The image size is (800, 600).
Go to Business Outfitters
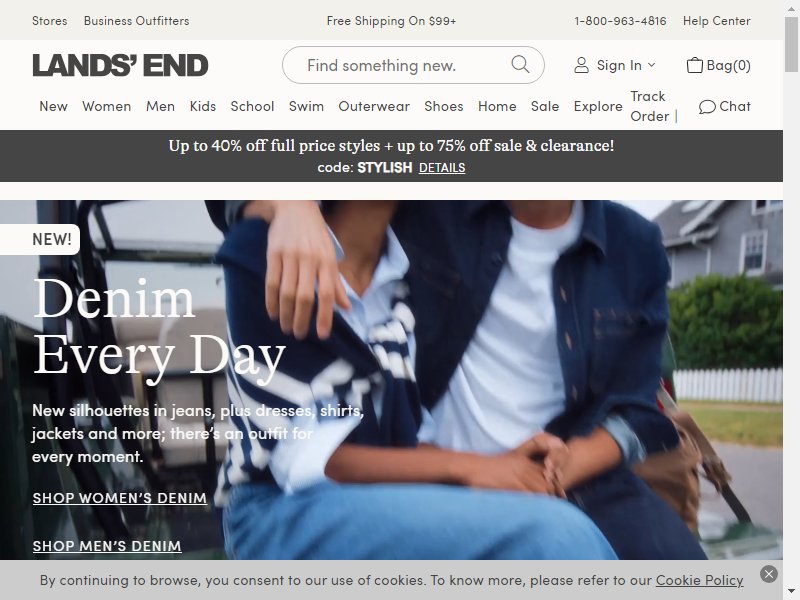tap(136, 21)
